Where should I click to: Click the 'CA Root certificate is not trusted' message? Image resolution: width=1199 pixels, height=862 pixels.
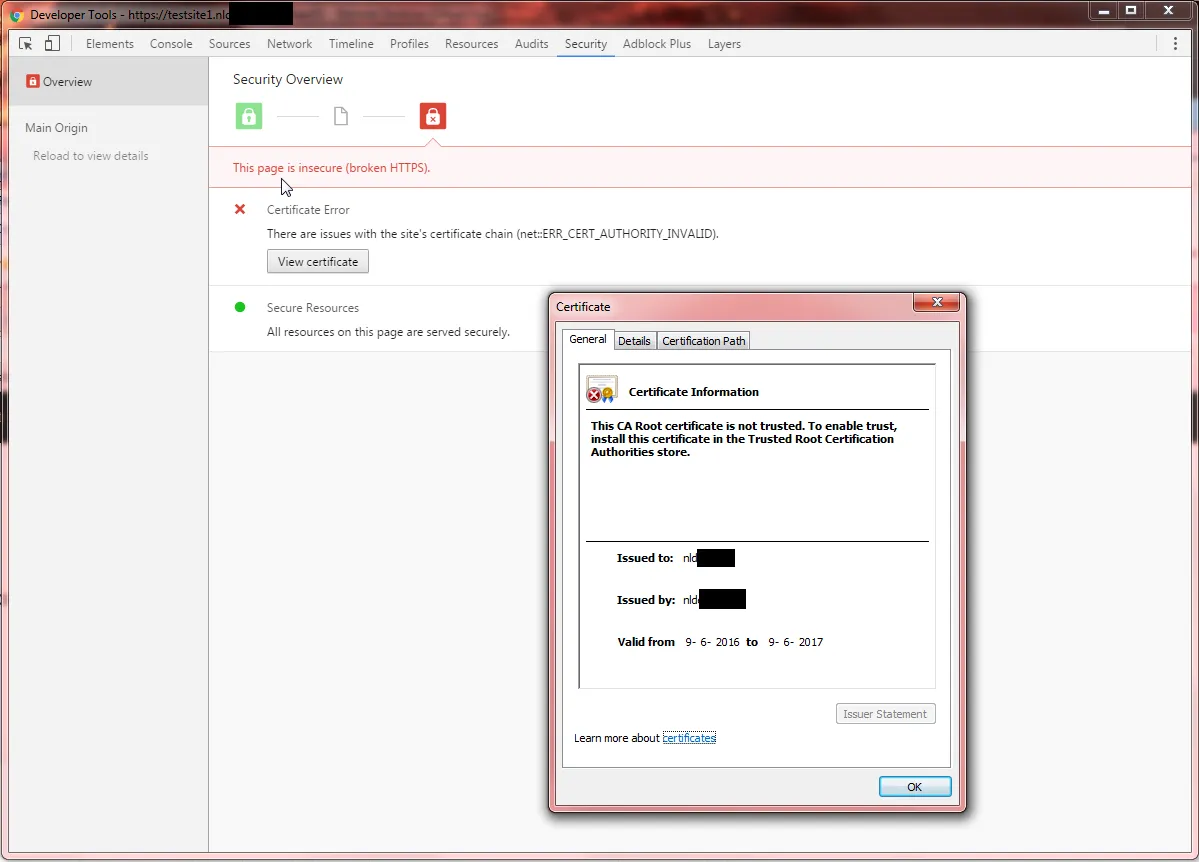(x=743, y=438)
